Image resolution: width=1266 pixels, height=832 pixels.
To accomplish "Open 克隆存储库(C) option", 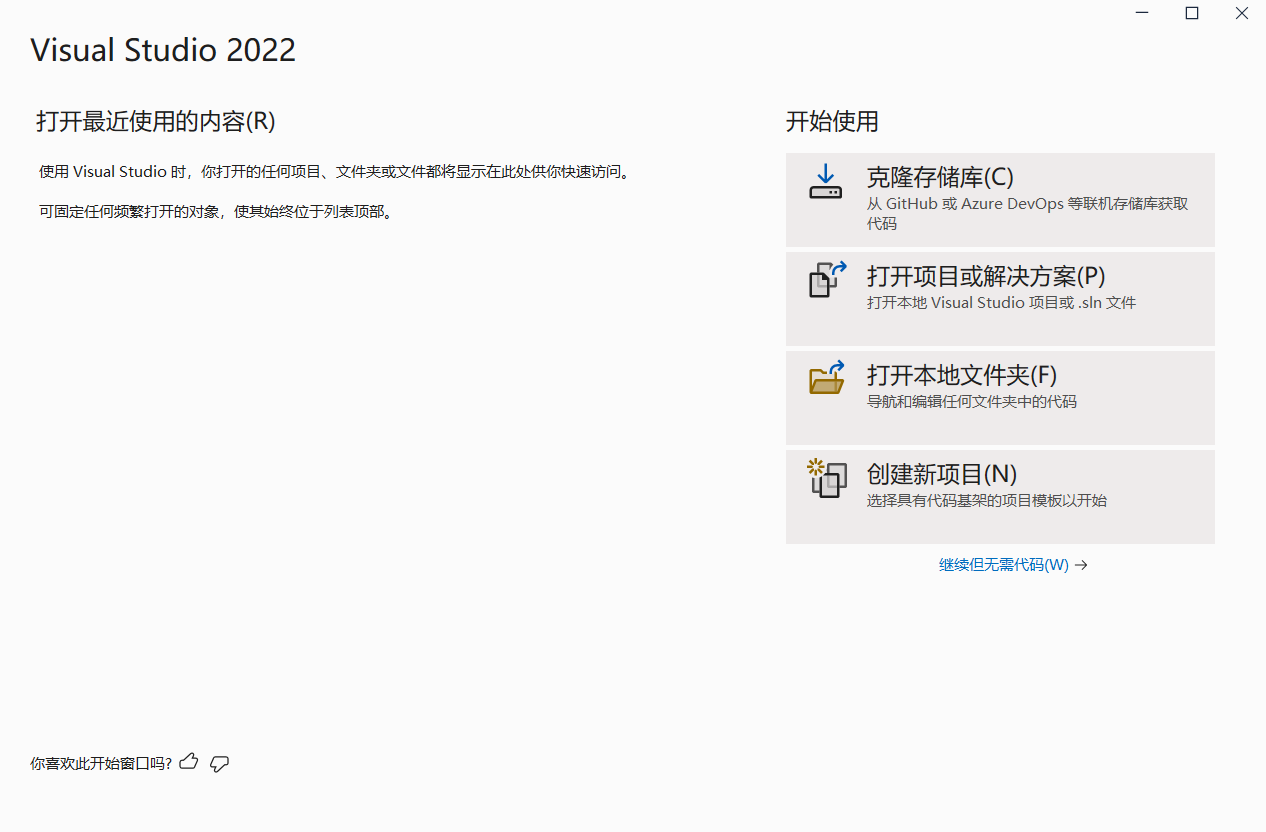I will [1000, 200].
